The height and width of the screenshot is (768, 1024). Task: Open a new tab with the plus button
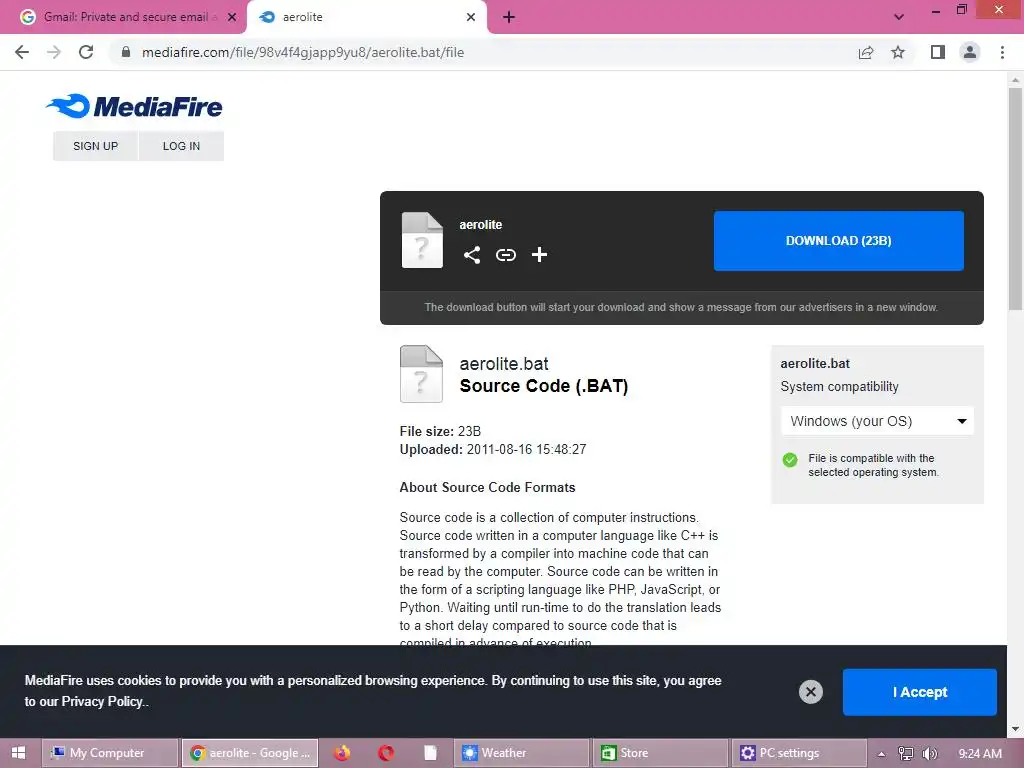click(x=509, y=17)
